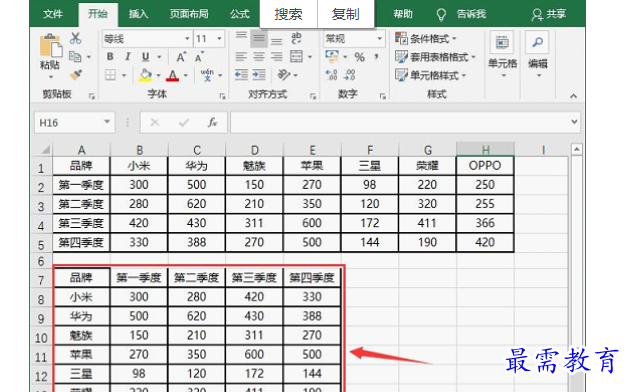Open font group dialog launcher
This screenshot has width=627, height=392.
coord(222,96)
